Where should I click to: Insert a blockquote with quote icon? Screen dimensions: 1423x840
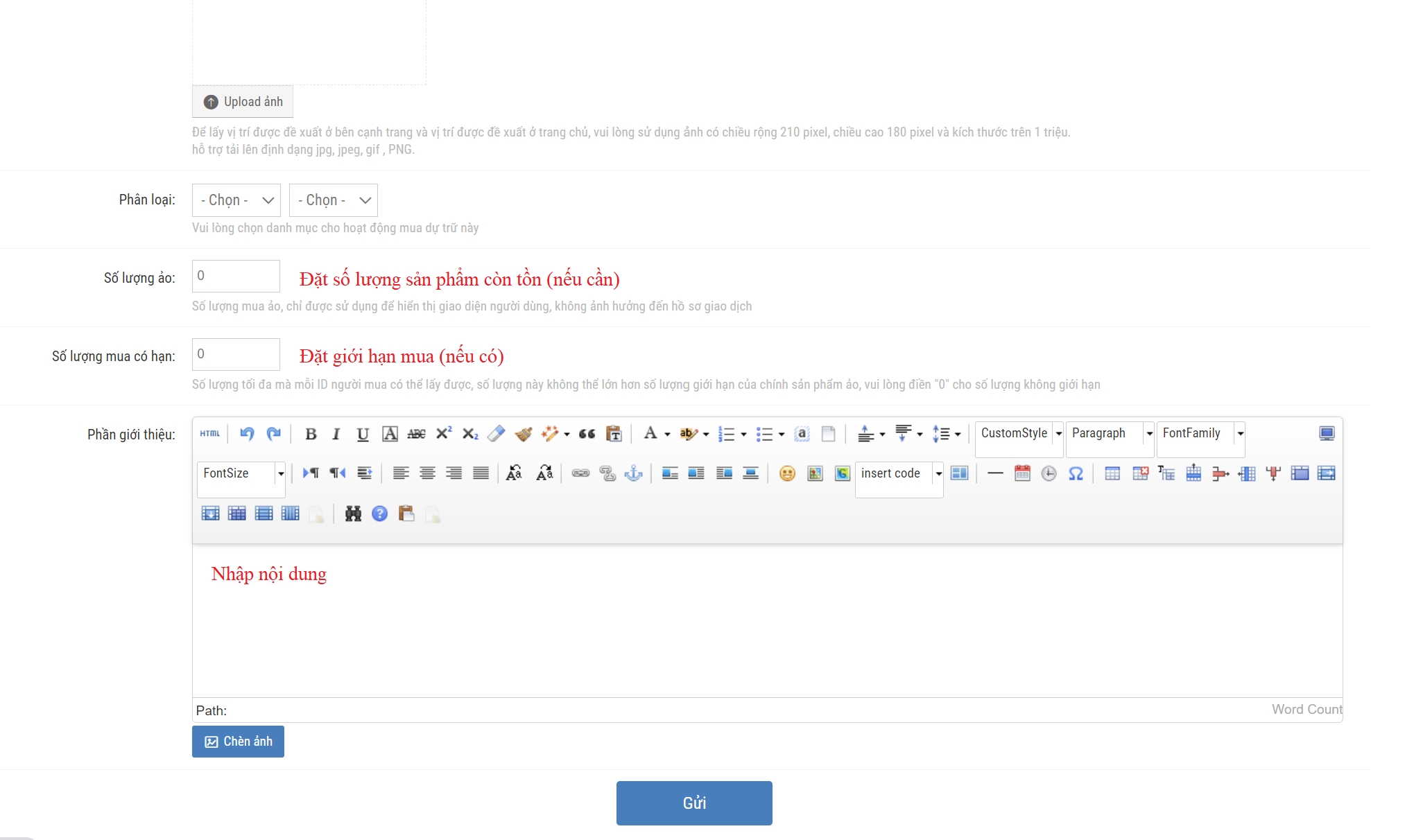tap(587, 434)
